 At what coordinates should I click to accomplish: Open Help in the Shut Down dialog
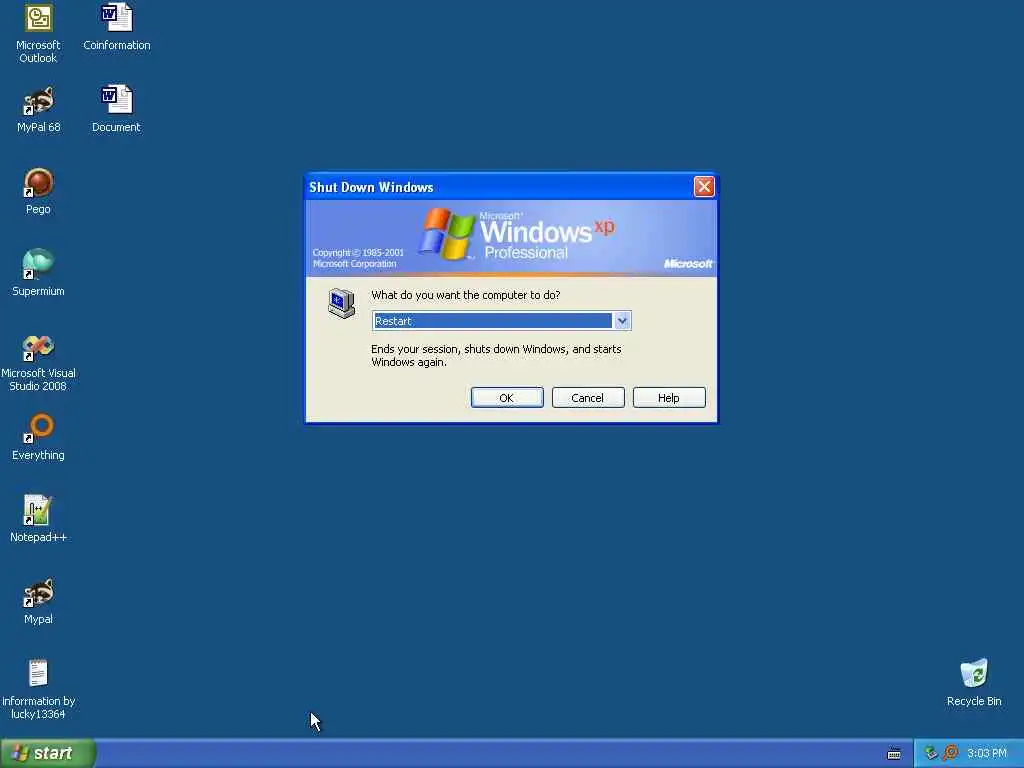point(669,398)
